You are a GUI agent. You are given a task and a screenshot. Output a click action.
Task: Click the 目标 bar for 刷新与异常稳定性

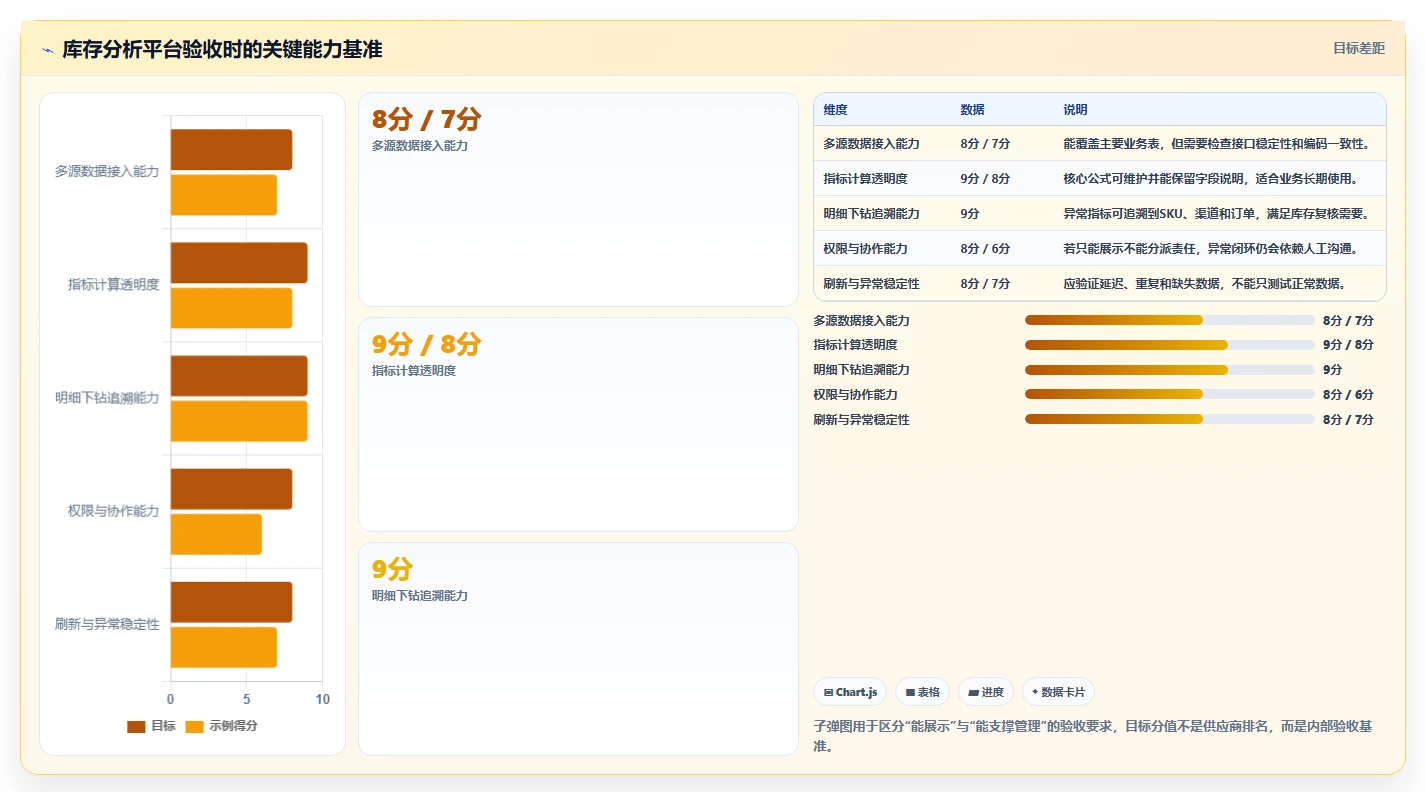pos(231,602)
